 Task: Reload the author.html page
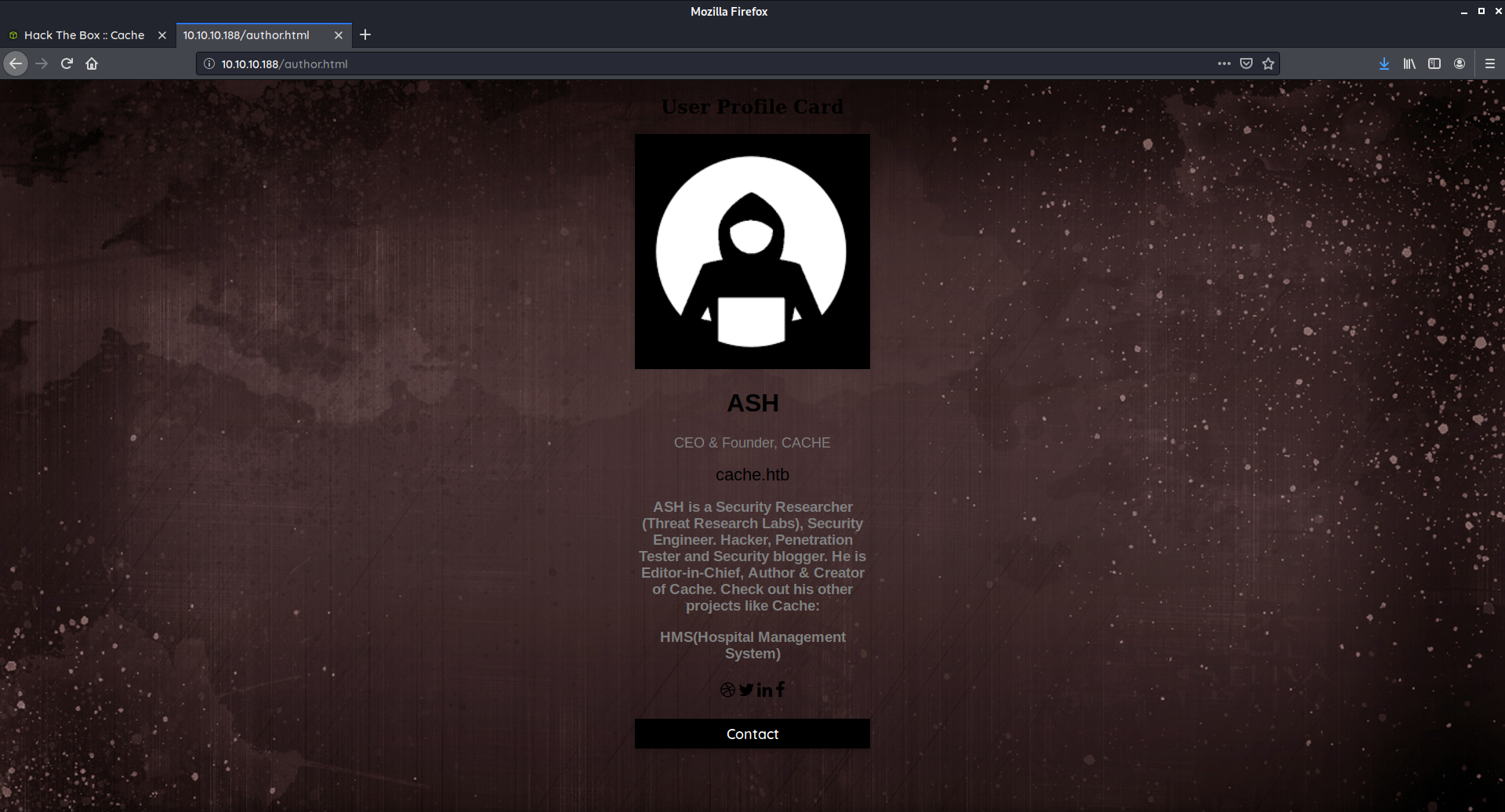point(66,63)
